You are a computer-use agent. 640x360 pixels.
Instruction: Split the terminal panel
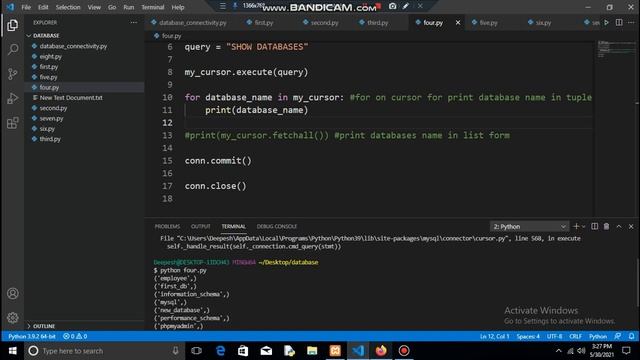595,226
